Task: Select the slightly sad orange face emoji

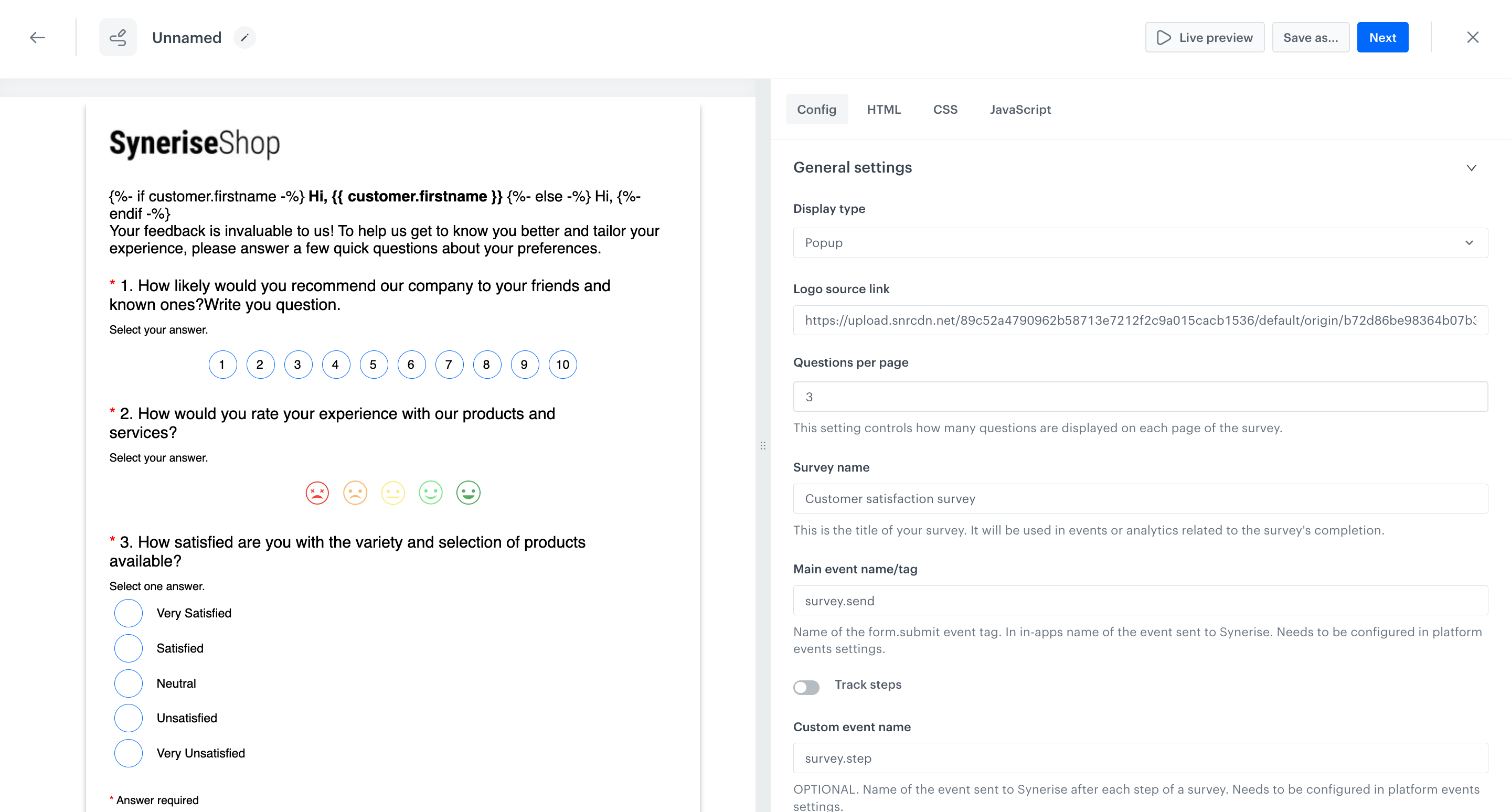Action: [x=355, y=493]
